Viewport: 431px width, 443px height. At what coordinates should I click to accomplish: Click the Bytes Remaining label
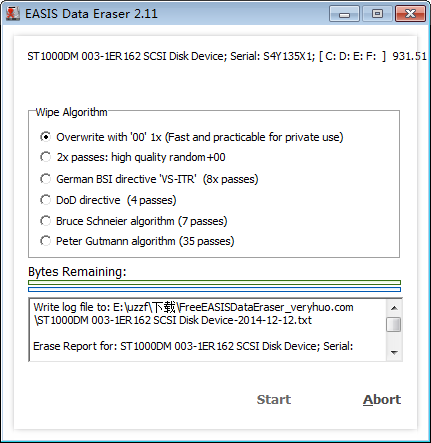[77, 272]
